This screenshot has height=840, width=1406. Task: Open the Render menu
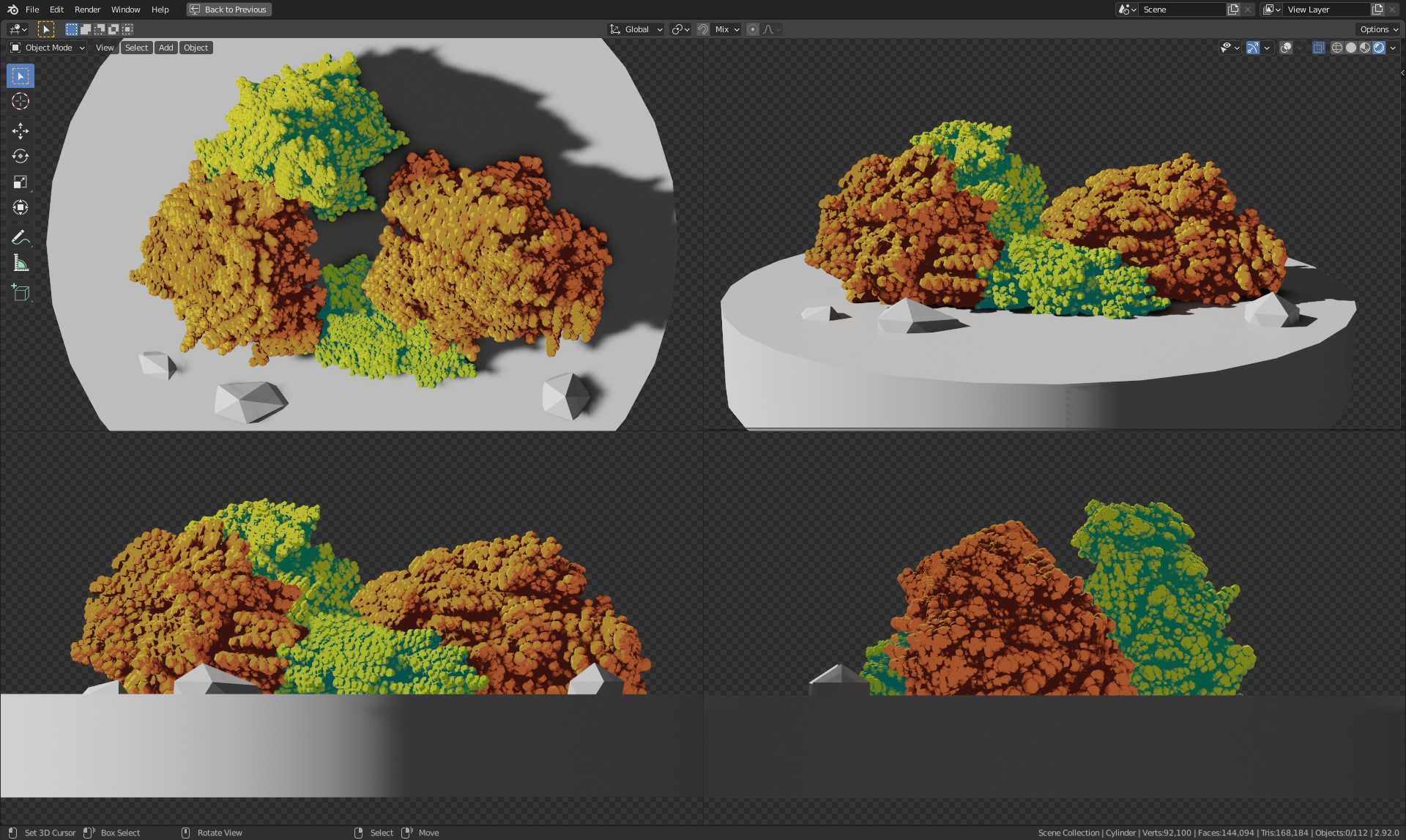pyautogui.click(x=87, y=10)
